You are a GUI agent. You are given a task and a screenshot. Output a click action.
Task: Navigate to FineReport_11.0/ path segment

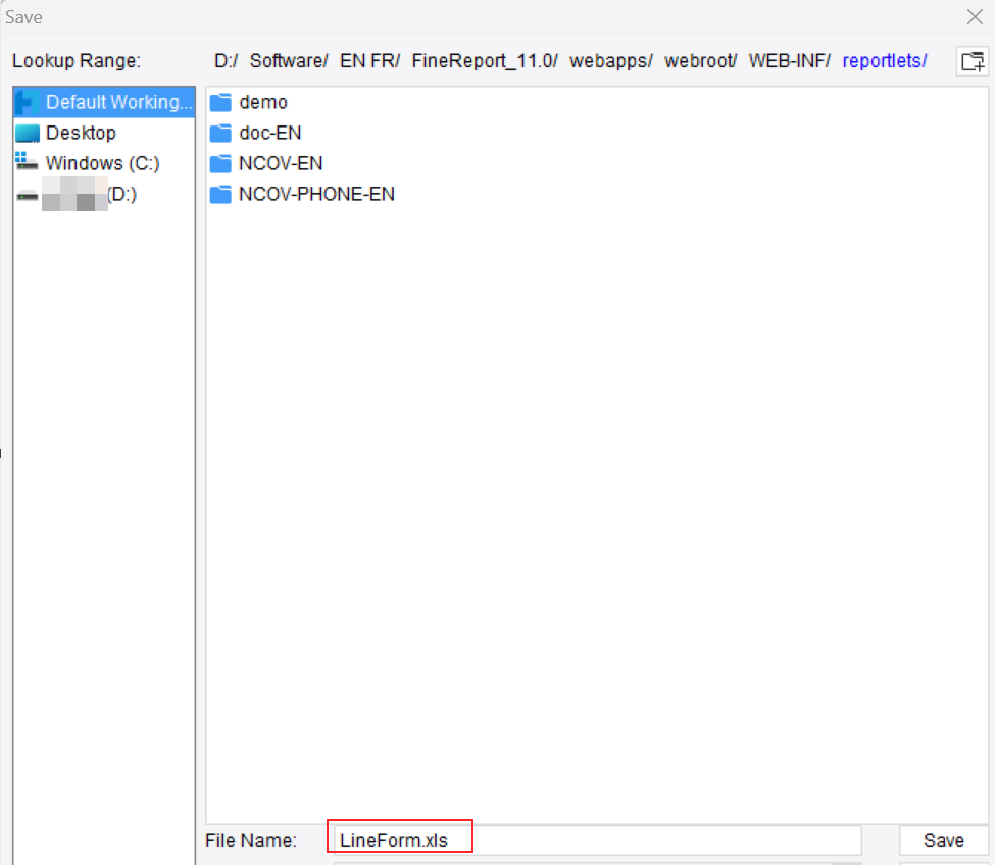tap(485, 61)
